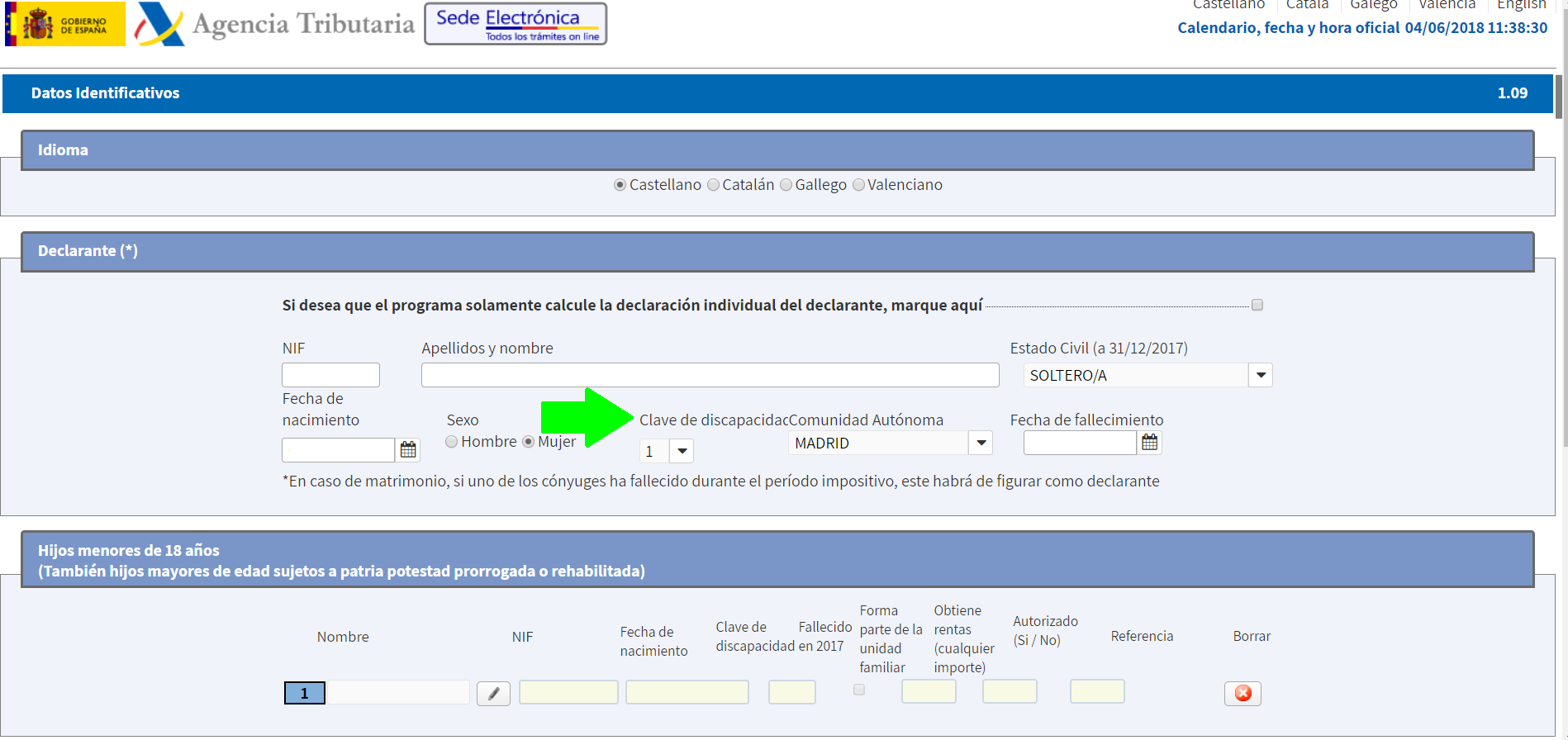
Task: Click the pencil edit icon for child 1
Action: (x=493, y=694)
